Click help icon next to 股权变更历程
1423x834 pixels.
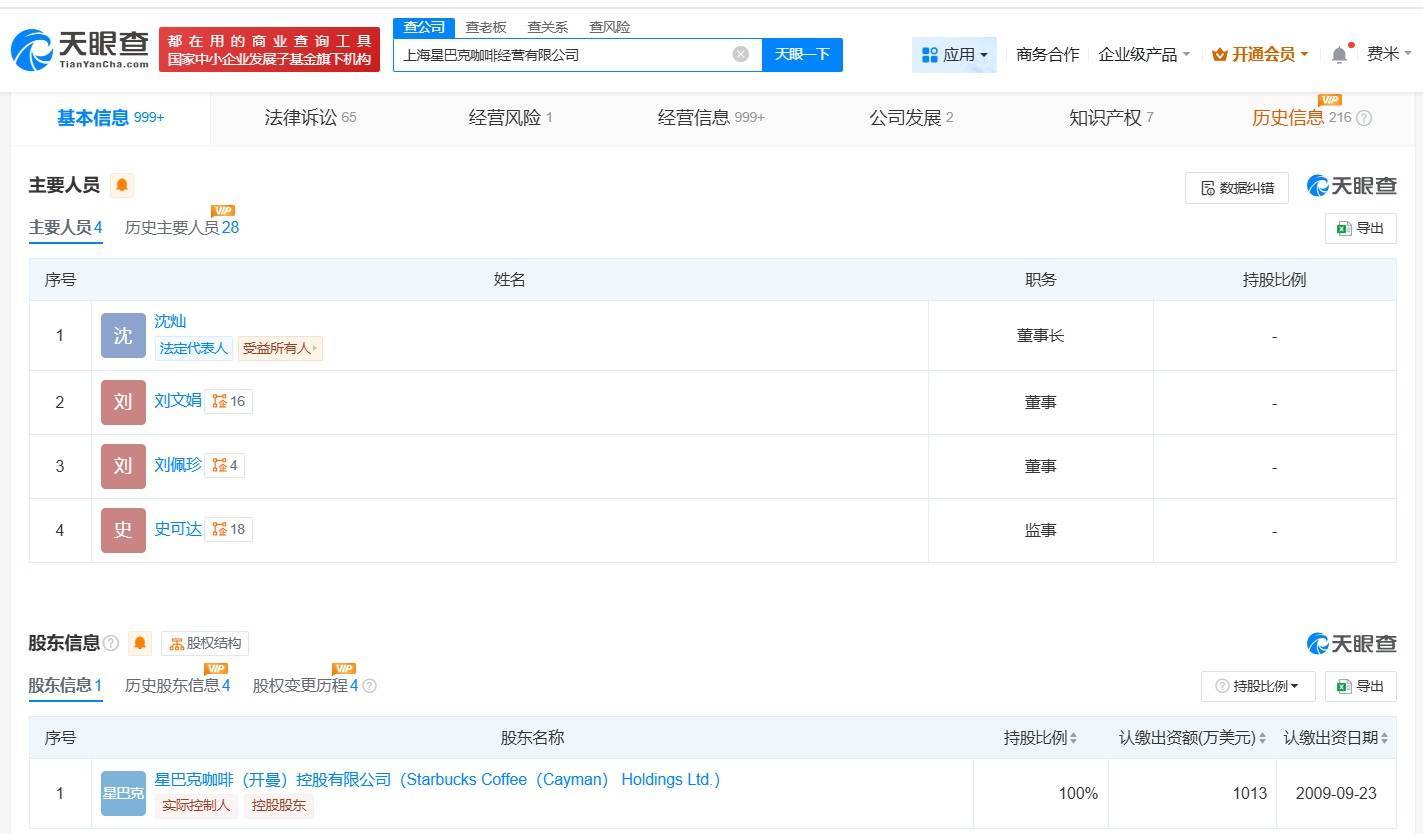point(369,686)
